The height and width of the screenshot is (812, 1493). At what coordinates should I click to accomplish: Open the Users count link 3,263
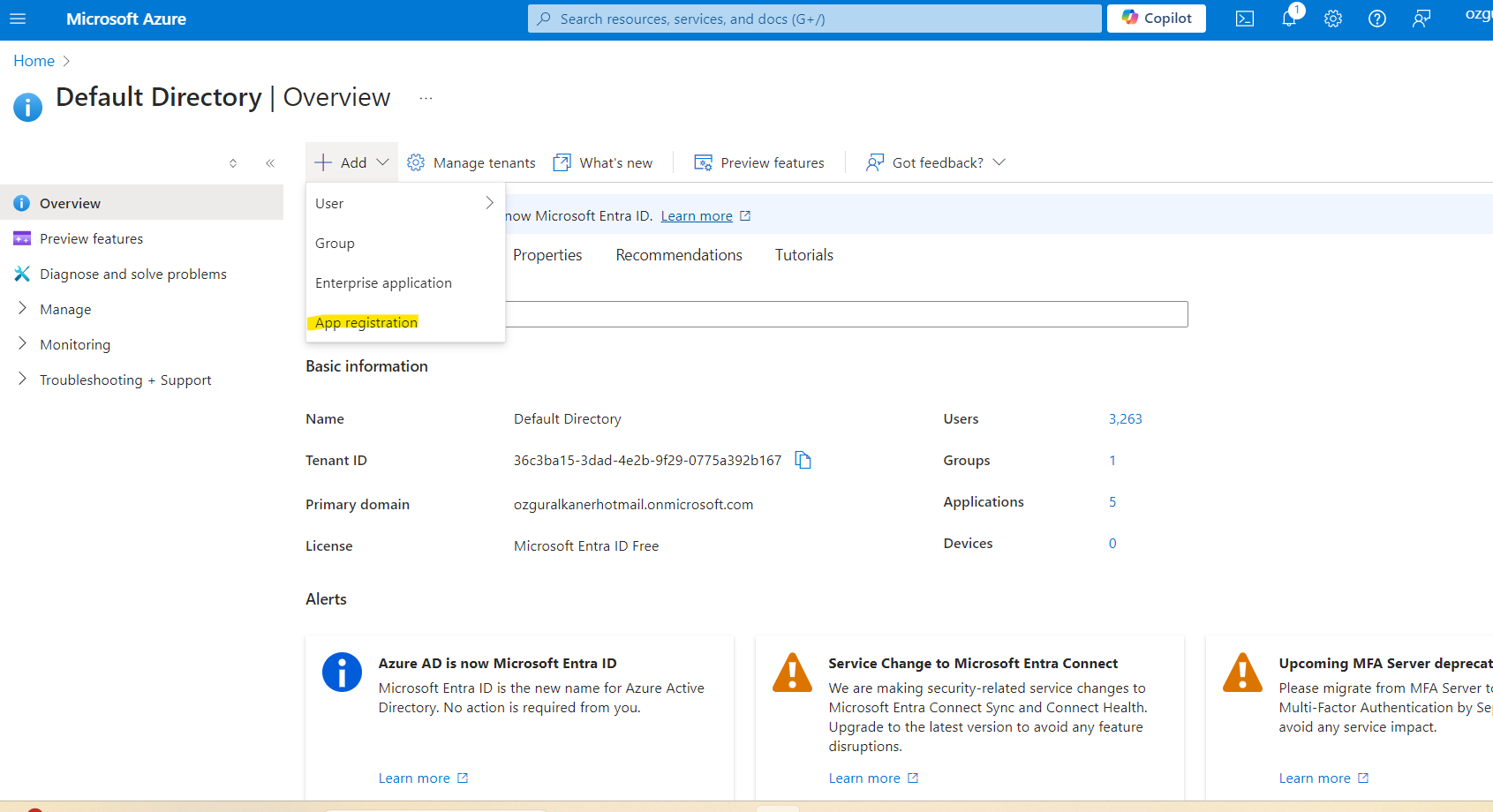point(1125,419)
